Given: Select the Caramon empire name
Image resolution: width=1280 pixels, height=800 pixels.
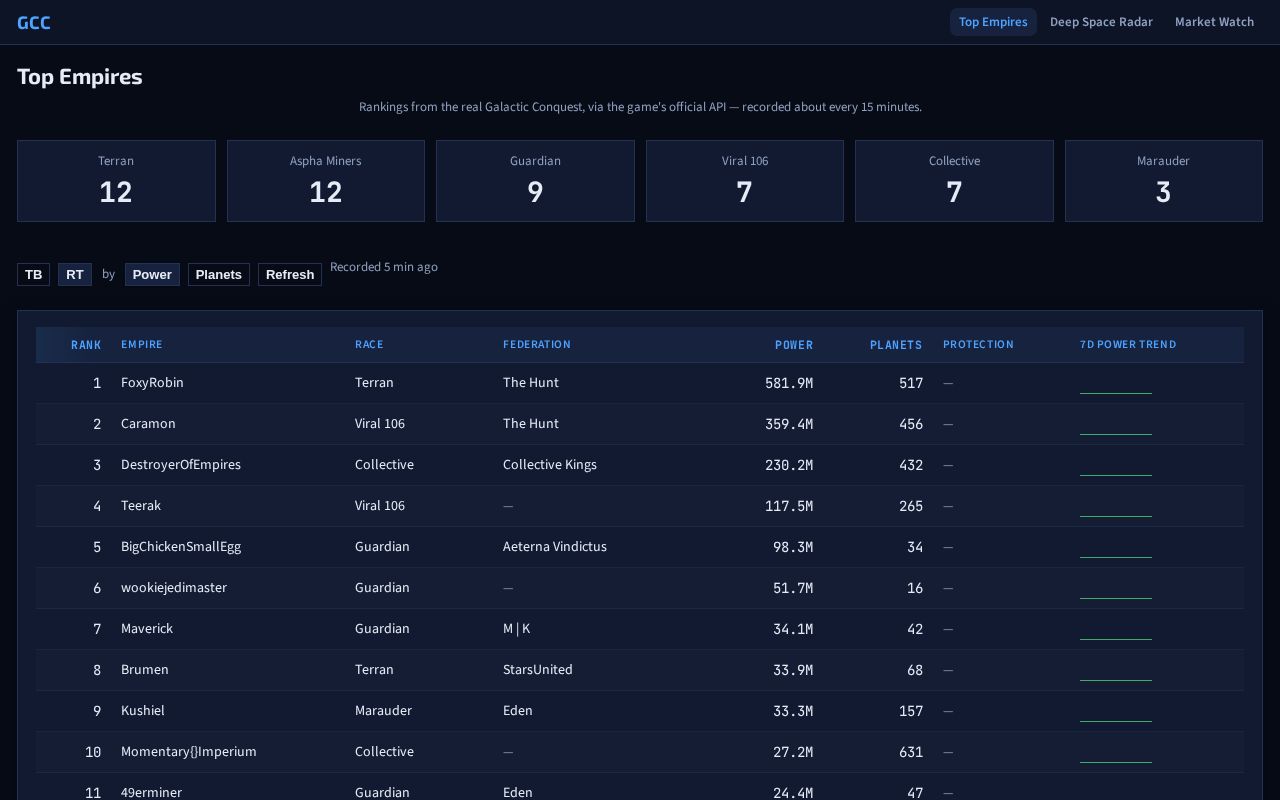Looking at the screenshot, I should click(x=148, y=424).
